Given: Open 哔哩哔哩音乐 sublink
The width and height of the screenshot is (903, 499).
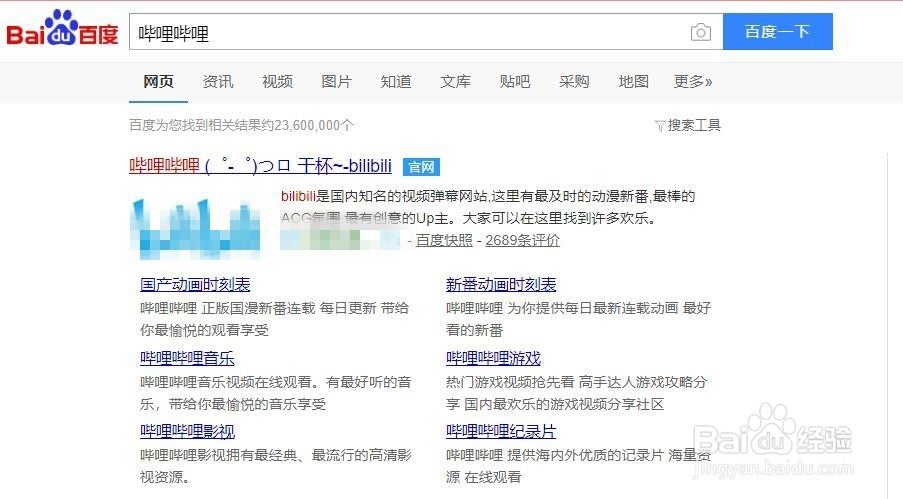Looking at the screenshot, I should [x=187, y=358].
